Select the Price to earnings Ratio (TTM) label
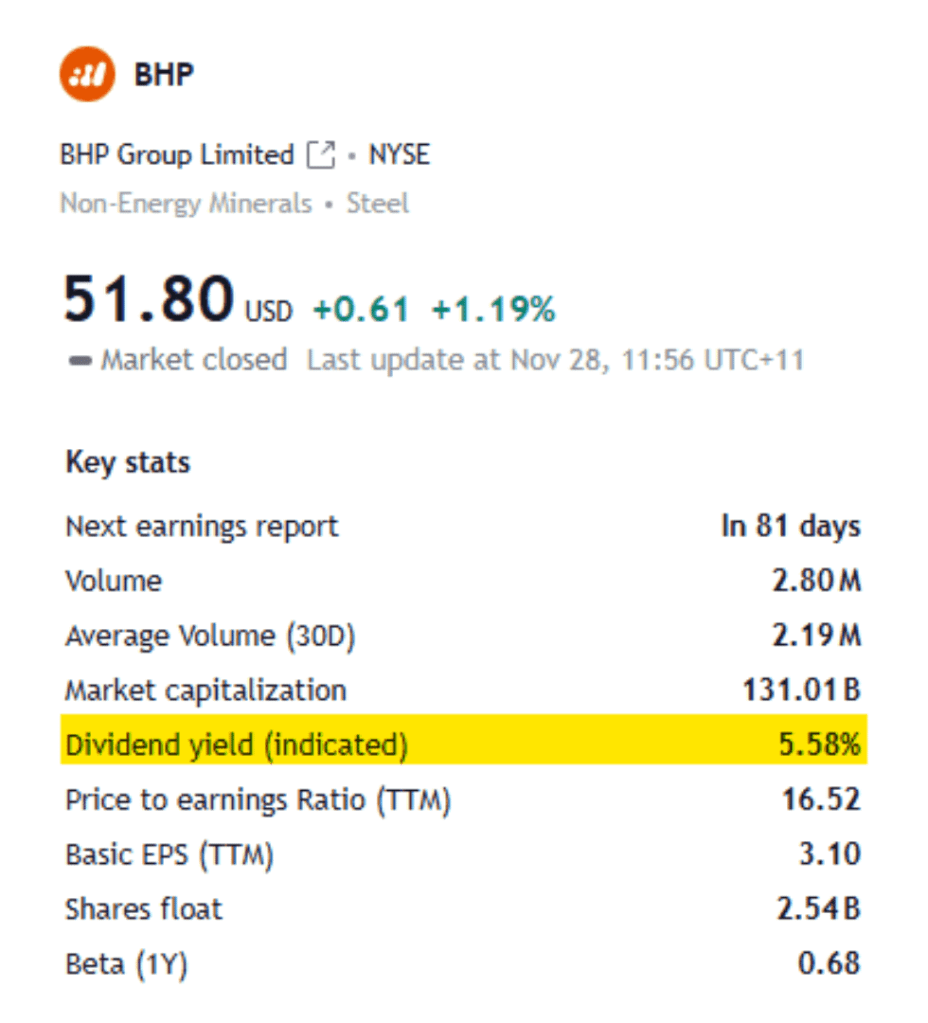 pyautogui.click(x=258, y=800)
